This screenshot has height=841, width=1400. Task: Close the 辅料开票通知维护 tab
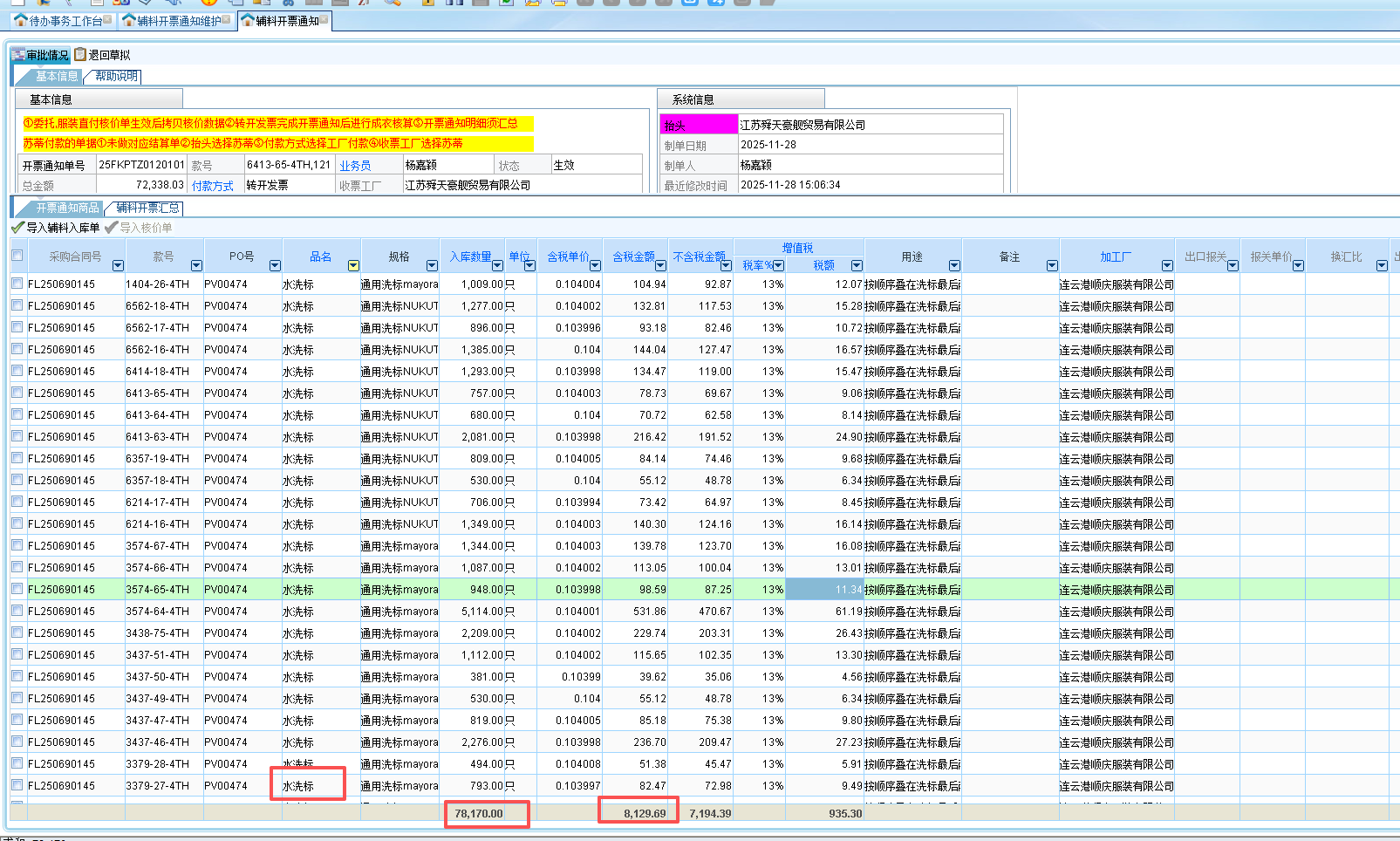point(227,20)
